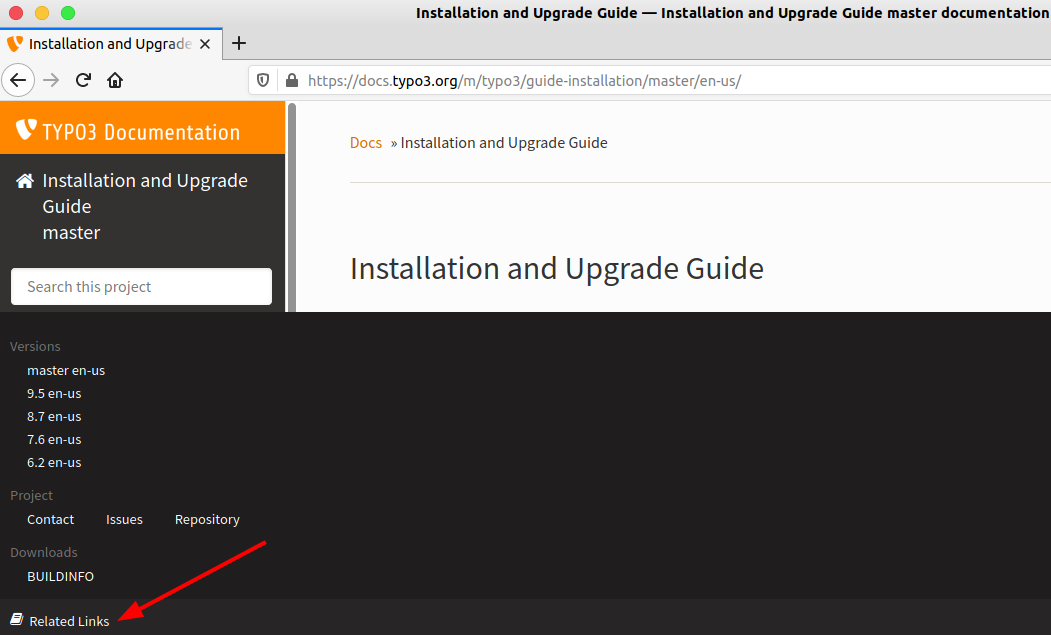Image resolution: width=1051 pixels, height=635 pixels.
Task: Click the BUILDINFO download link
Action: [60, 576]
